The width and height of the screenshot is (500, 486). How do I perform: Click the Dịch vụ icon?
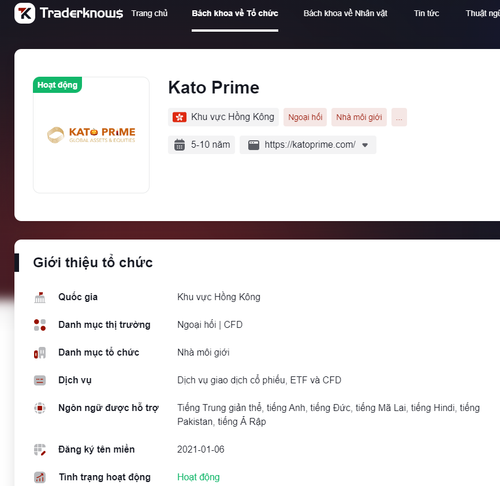[x=40, y=380]
